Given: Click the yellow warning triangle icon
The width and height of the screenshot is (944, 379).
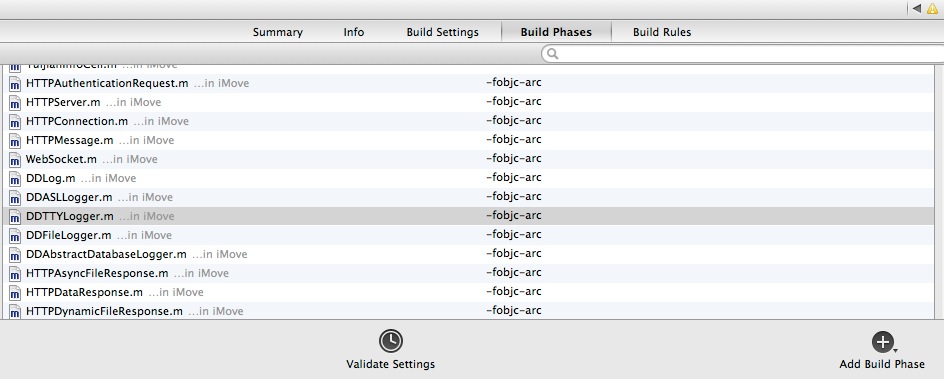Looking at the screenshot, I should [933, 8].
